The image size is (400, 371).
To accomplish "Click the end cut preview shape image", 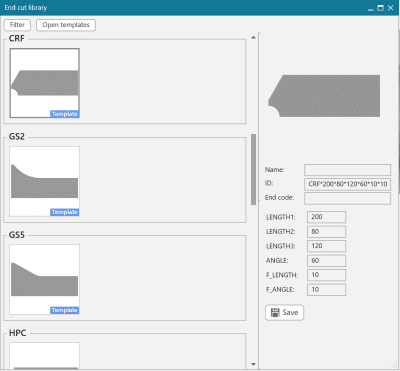I will pyautogui.click(x=324, y=96).
